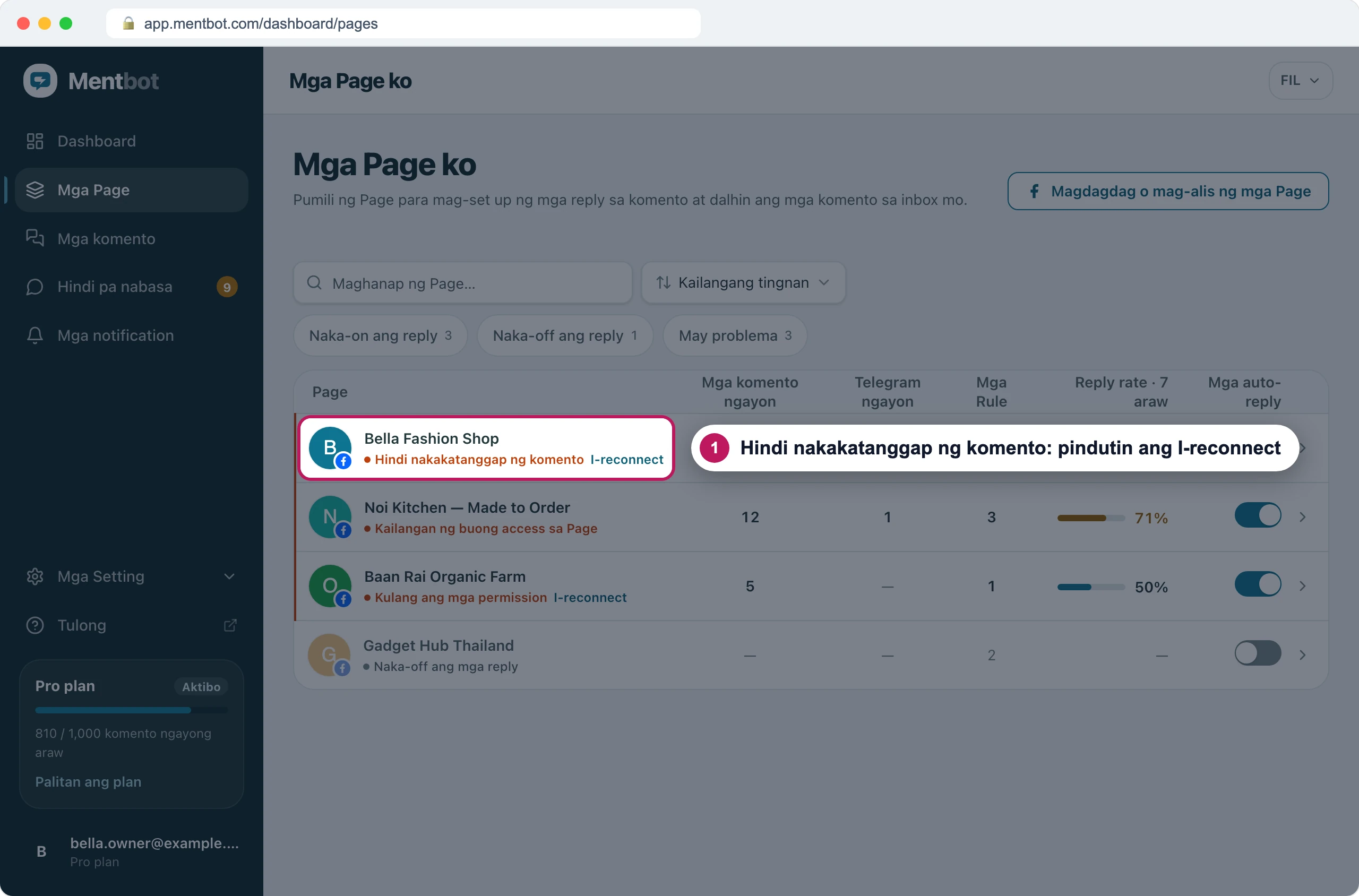1359x896 pixels.
Task: Click the lock icon in address bar
Action: click(x=128, y=23)
